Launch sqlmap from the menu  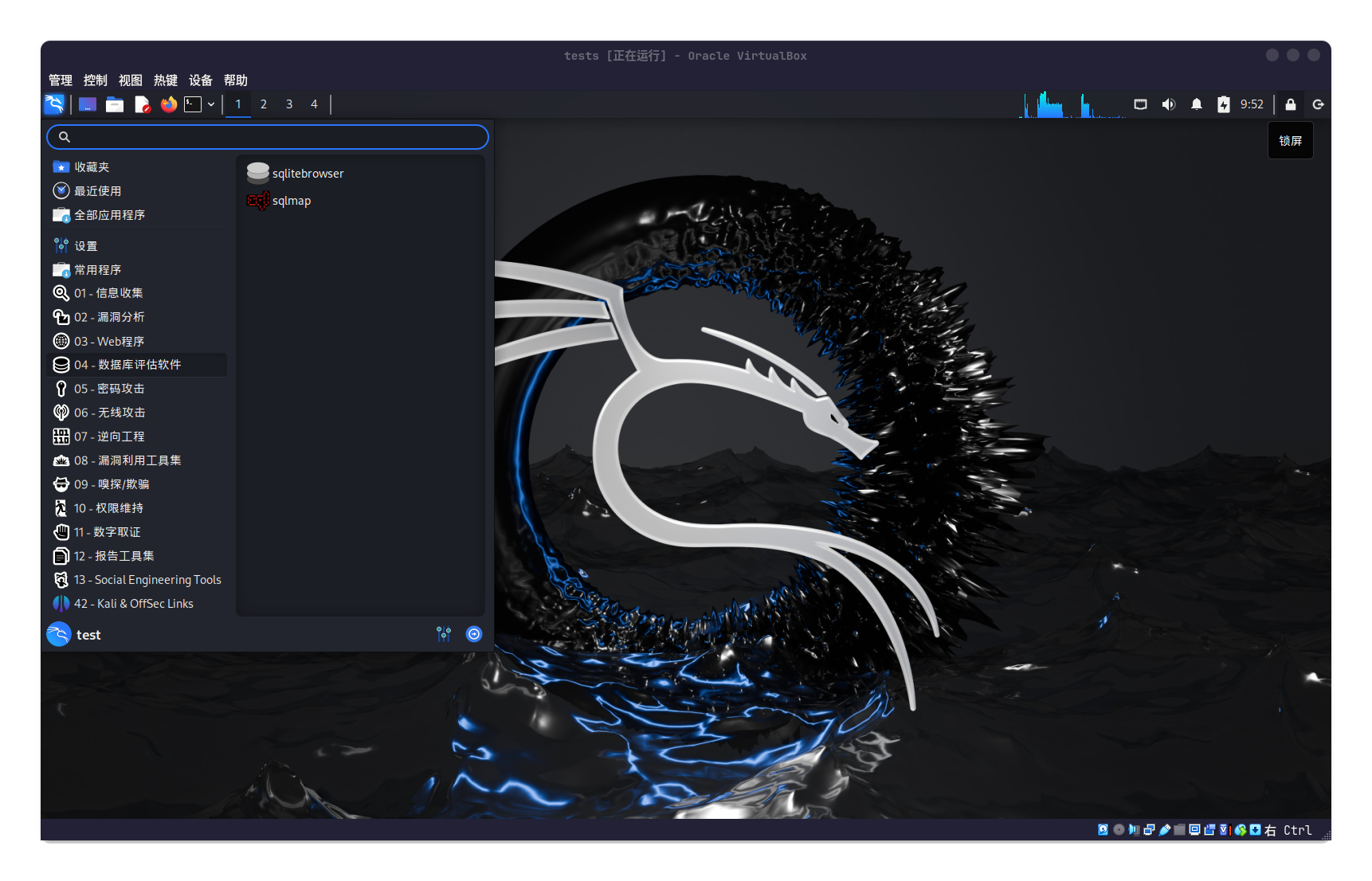point(360,201)
